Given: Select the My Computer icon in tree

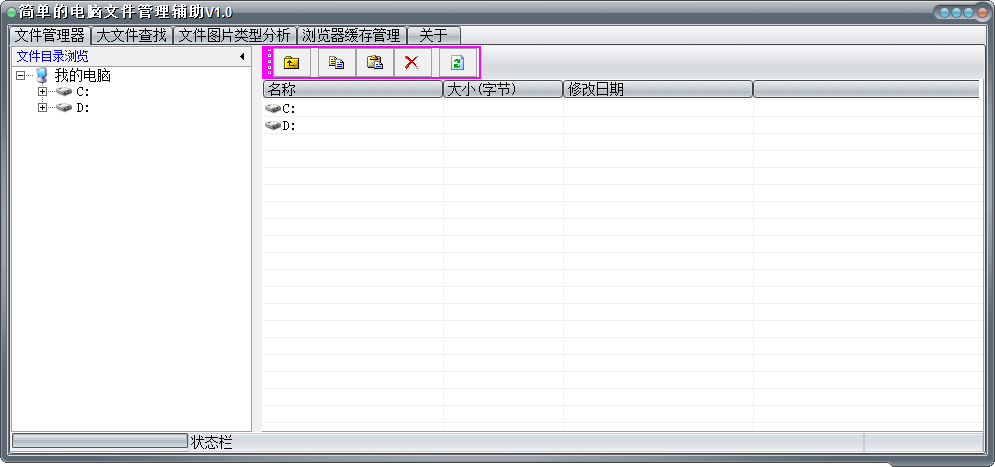Looking at the screenshot, I should tap(42, 76).
